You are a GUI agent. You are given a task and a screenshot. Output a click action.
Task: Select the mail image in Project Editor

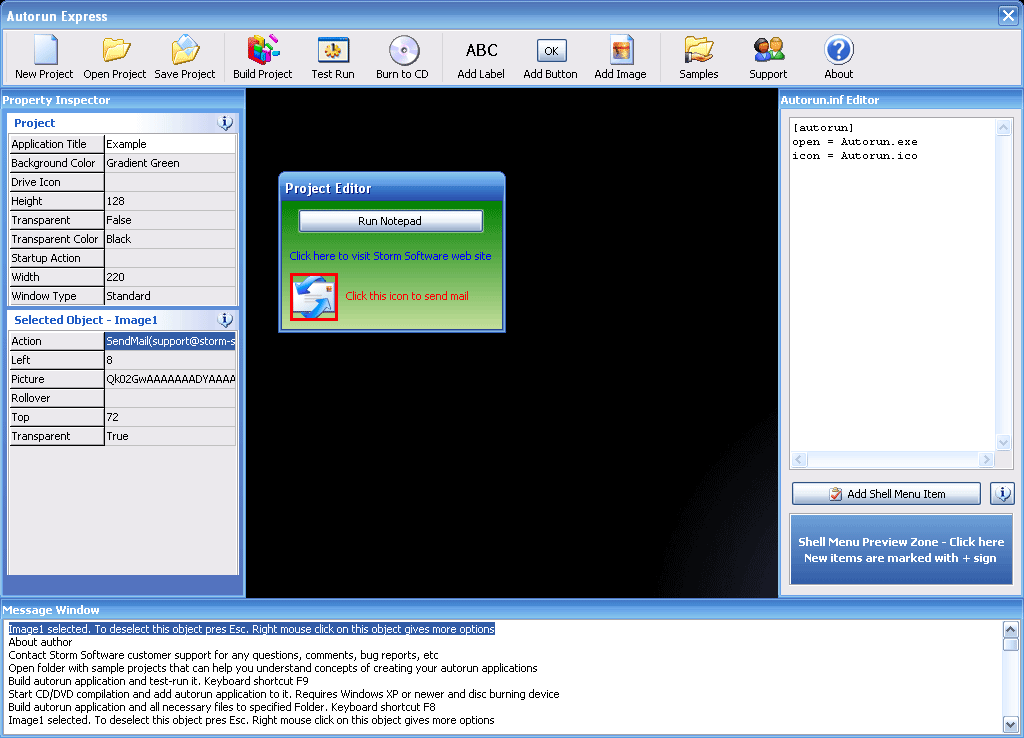(314, 297)
